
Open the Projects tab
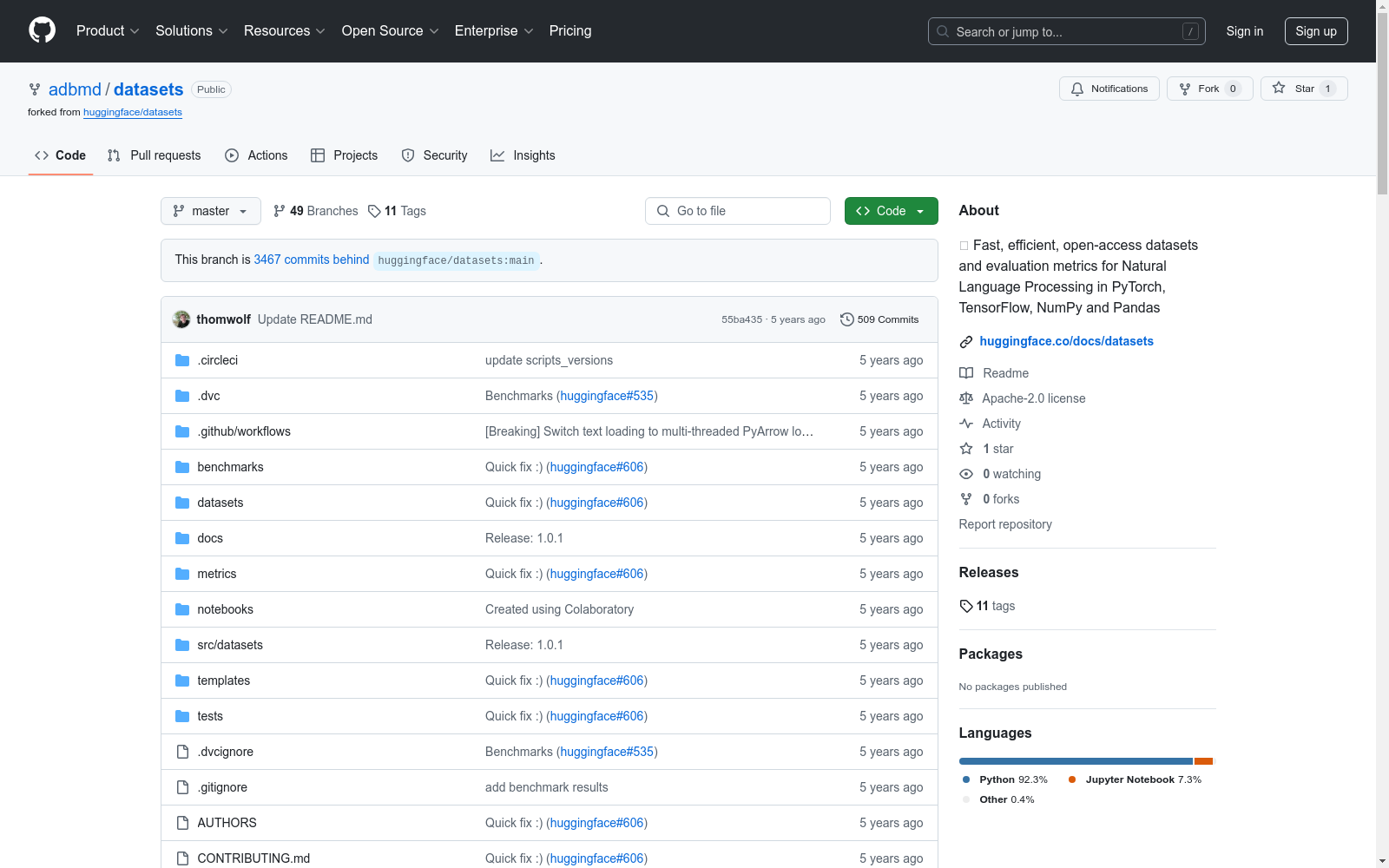coord(345,155)
